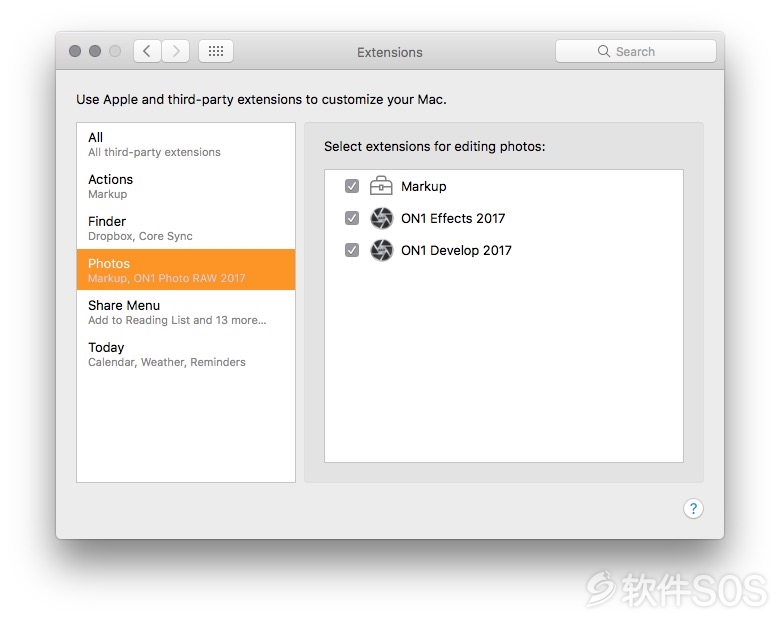Click the ON1 Develop 2017 shutter icon

382,250
